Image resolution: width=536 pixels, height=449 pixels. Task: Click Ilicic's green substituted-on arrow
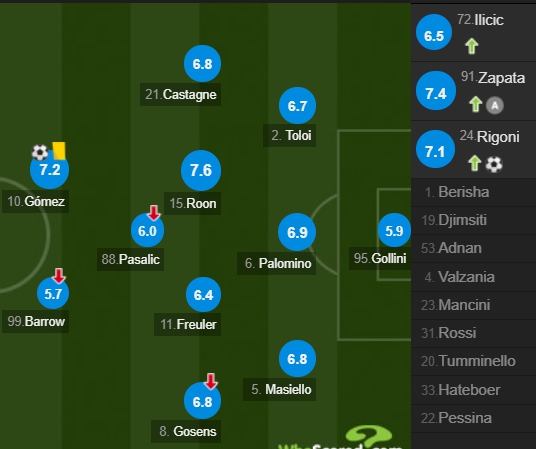click(x=471, y=46)
